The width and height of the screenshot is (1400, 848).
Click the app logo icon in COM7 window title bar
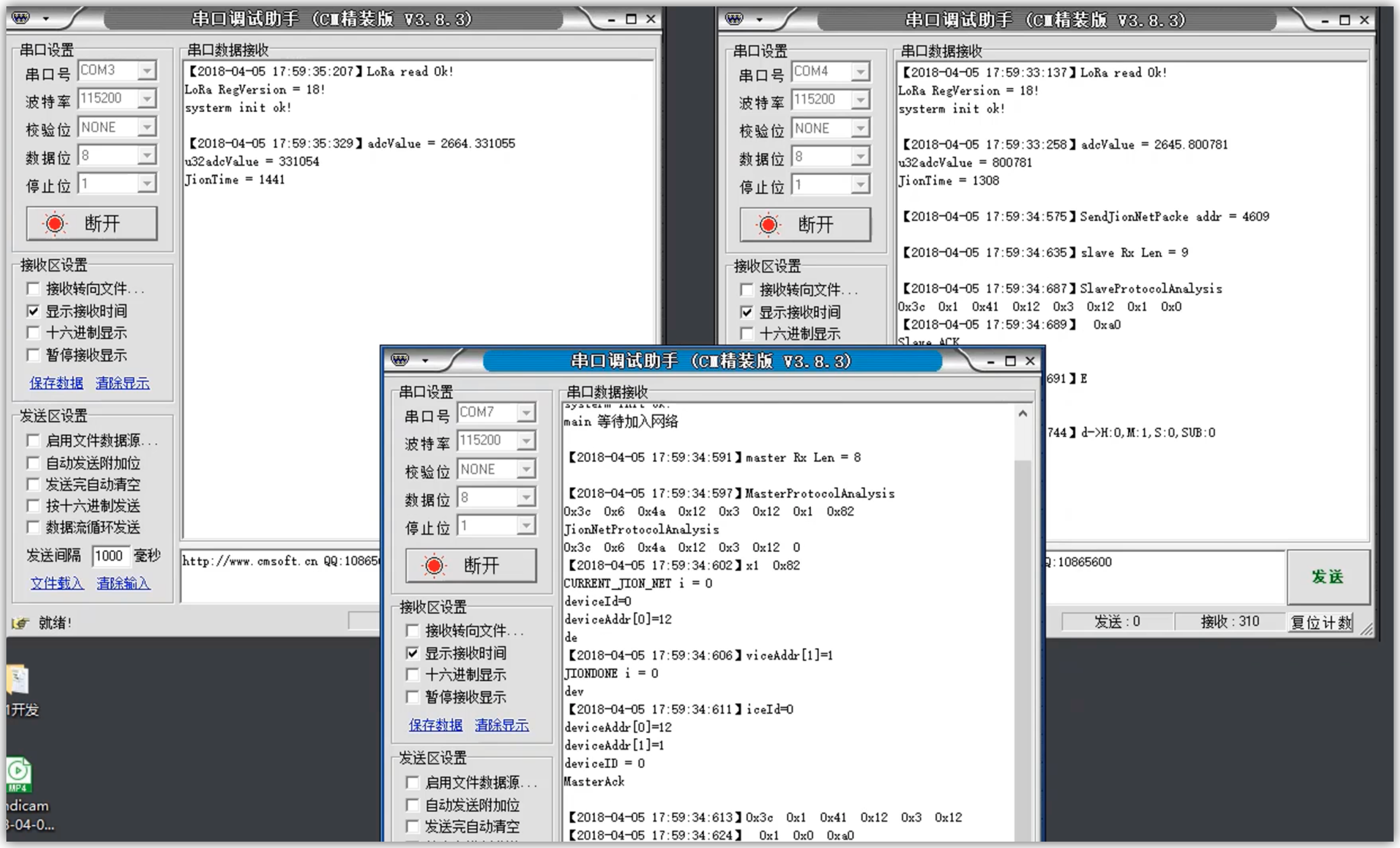click(400, 360)
